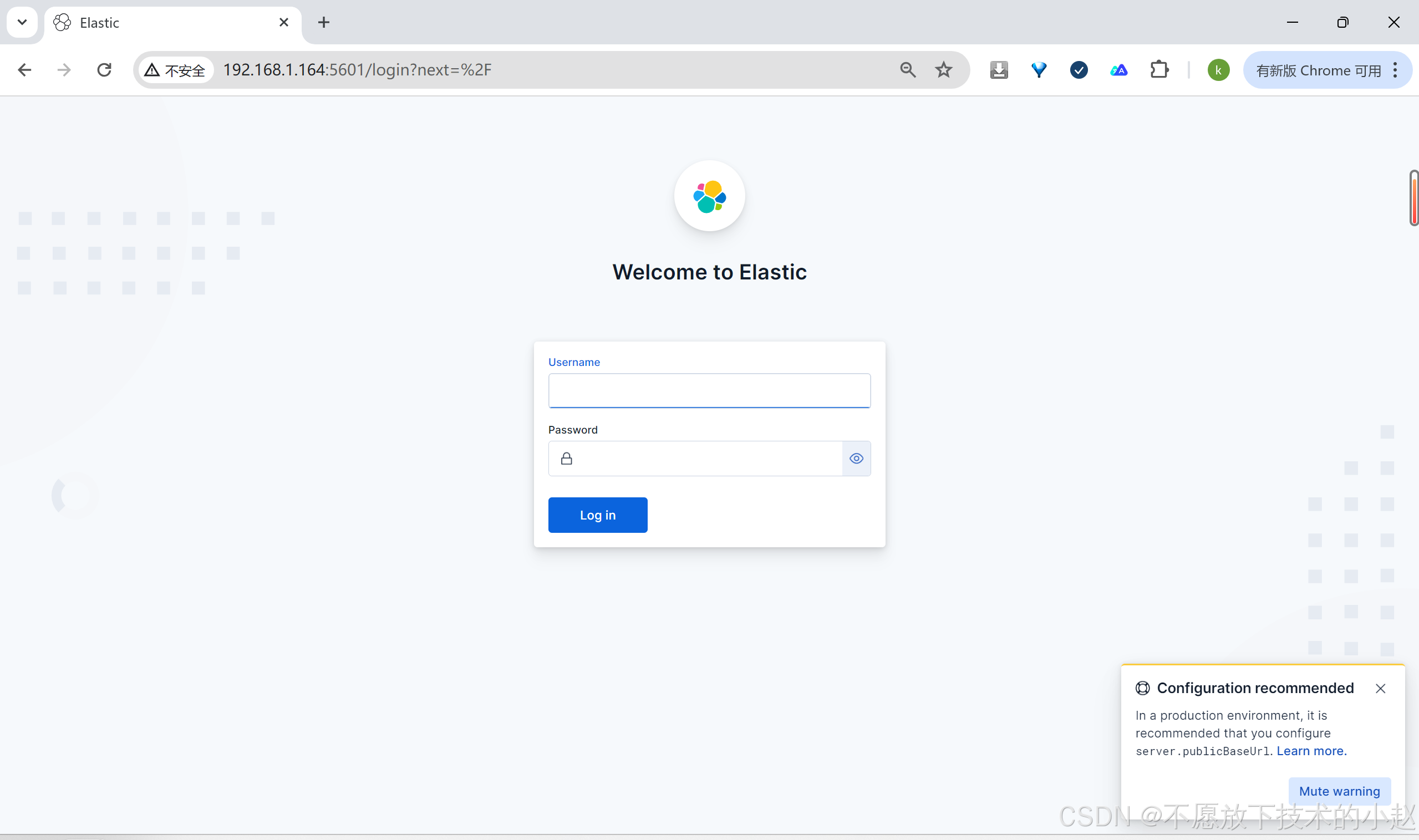
Task: Go back using the browser back arrow
Action: click(x=24, y=70)
